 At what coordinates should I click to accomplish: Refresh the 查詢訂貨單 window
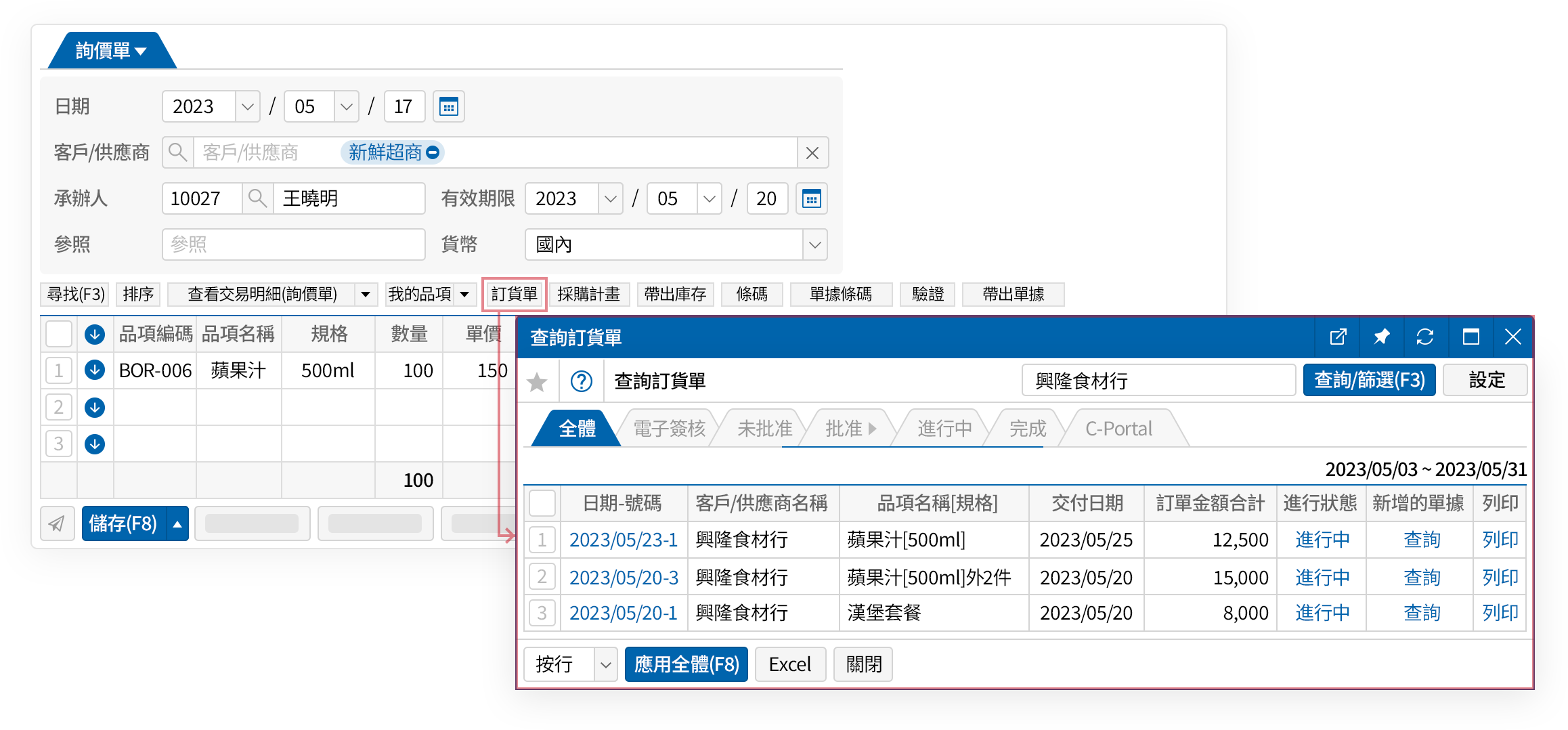point(1424,337)
